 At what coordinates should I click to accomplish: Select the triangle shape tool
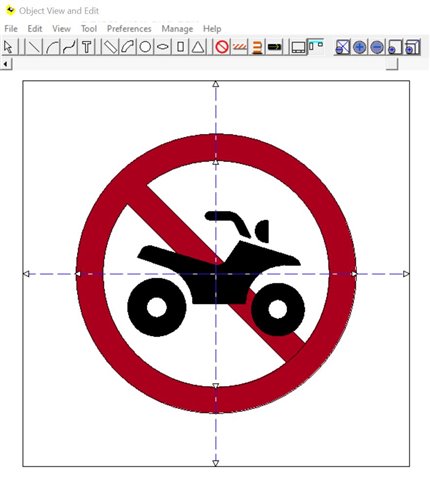coord(198,47)
